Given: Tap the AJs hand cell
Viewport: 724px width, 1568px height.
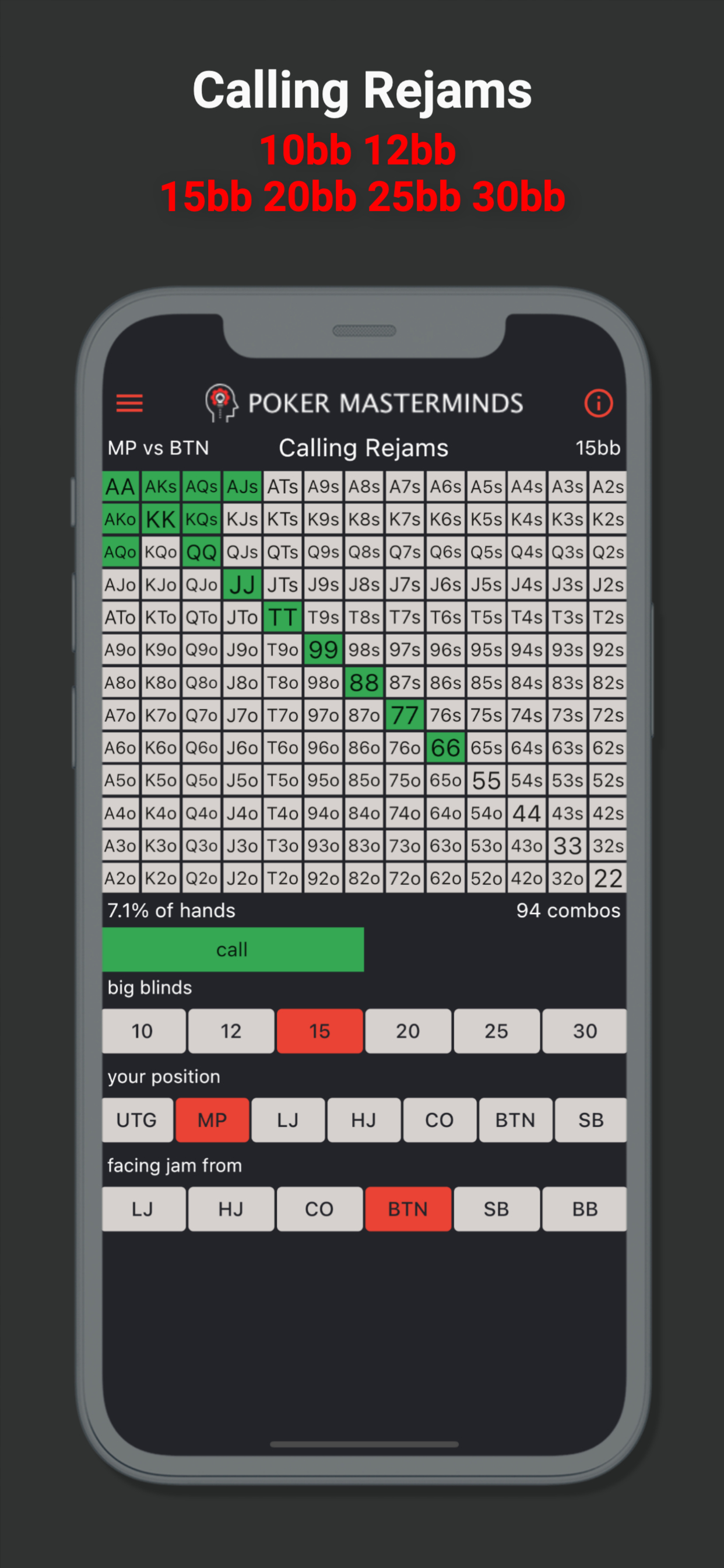Looking at the screenshot, I should pos(242,487).
